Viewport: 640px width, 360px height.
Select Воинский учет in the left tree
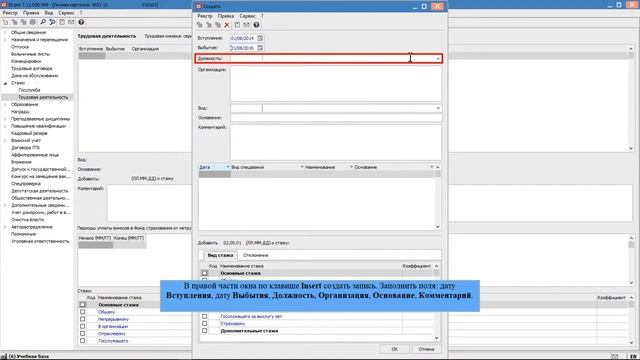pos(26,140)
